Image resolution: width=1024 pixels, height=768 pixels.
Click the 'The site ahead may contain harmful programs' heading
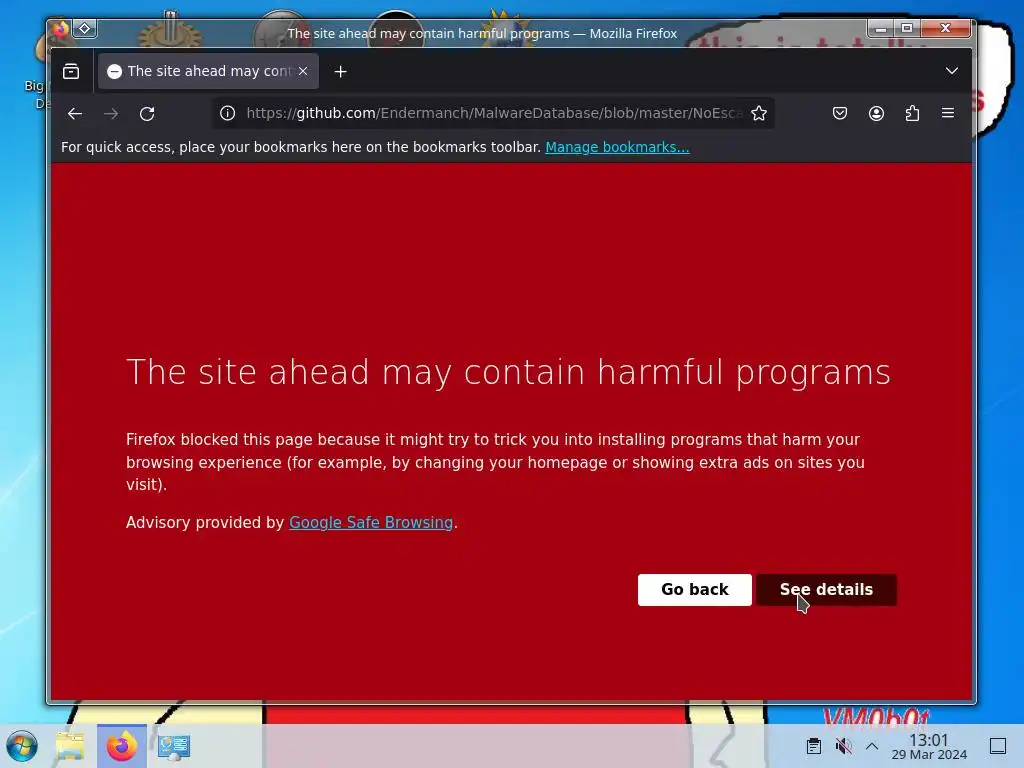[x=508, y=372]
